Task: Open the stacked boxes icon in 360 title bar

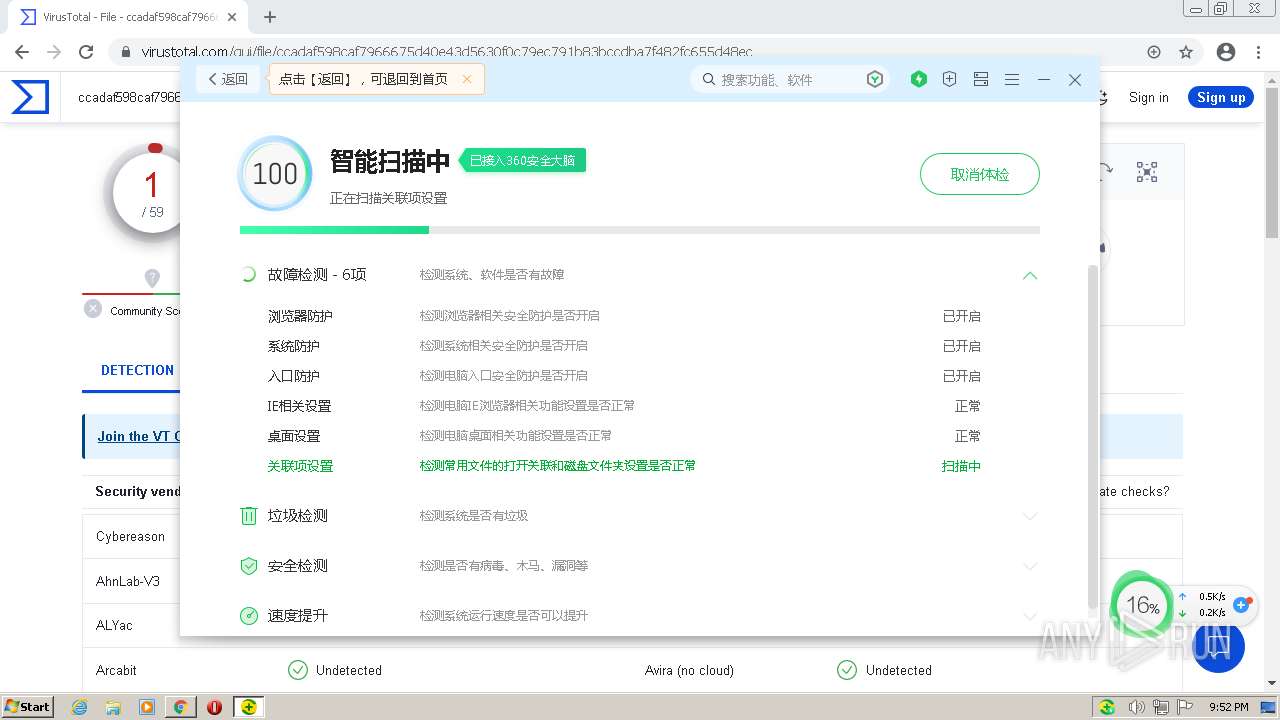Action: tap(981, 79)
